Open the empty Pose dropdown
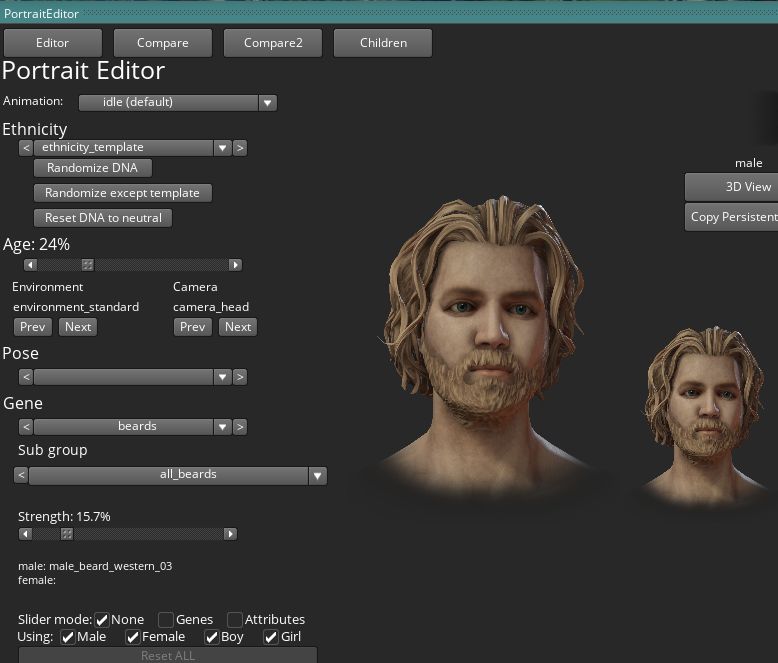Image resolution: width=778 pixels, height=663 pixels. [124, 377]
